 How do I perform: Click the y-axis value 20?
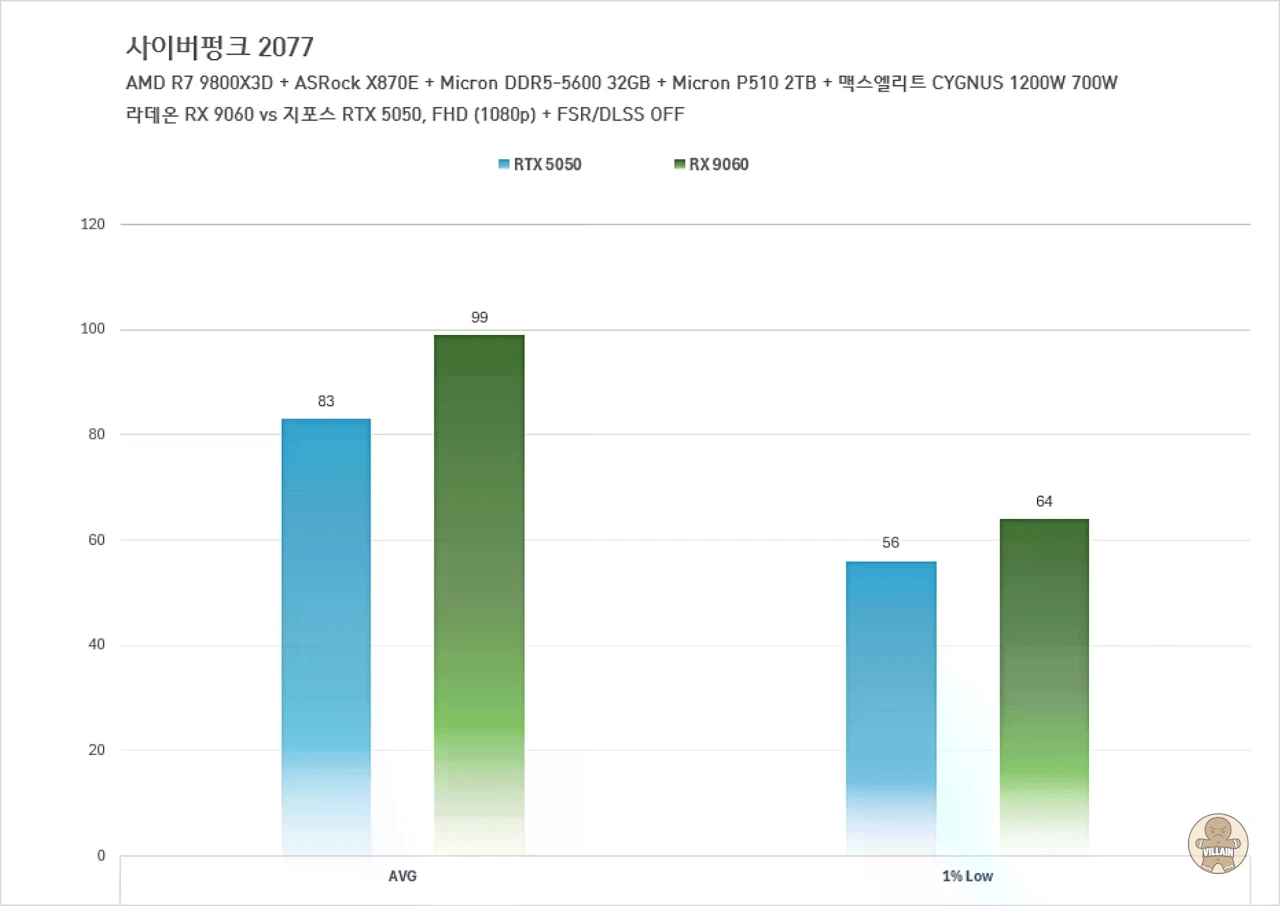[x=97, y=750]
